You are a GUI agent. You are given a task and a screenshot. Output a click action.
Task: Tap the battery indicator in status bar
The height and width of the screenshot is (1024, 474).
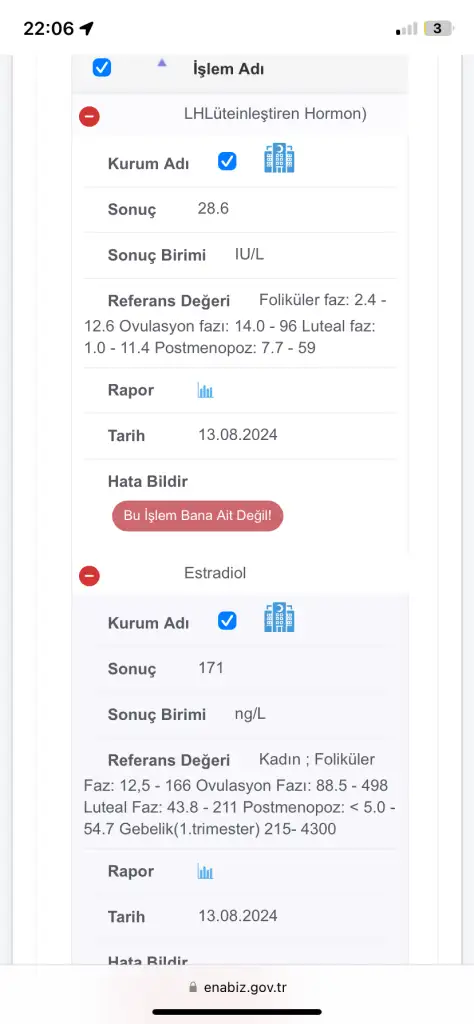[438, 28]
